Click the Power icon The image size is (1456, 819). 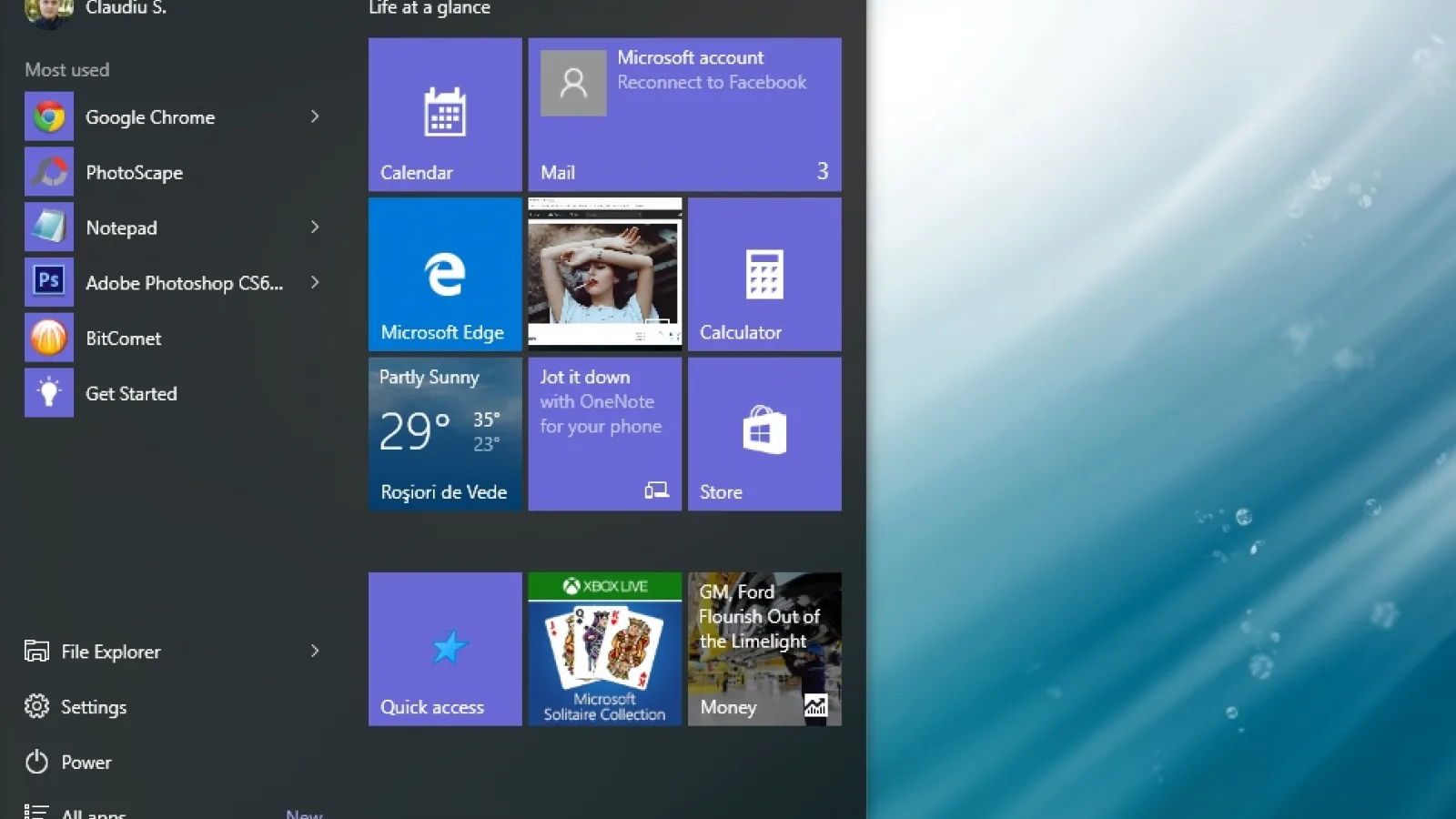(x=36, y=762)
